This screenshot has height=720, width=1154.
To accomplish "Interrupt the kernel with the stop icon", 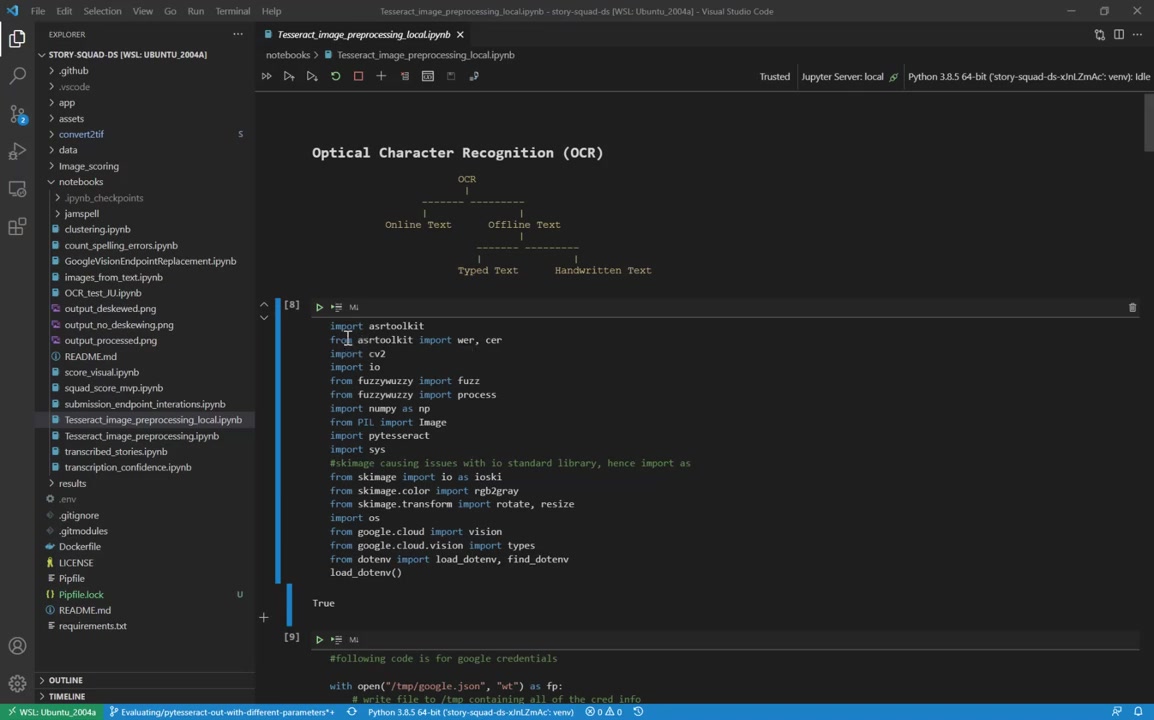I will 358,76.
